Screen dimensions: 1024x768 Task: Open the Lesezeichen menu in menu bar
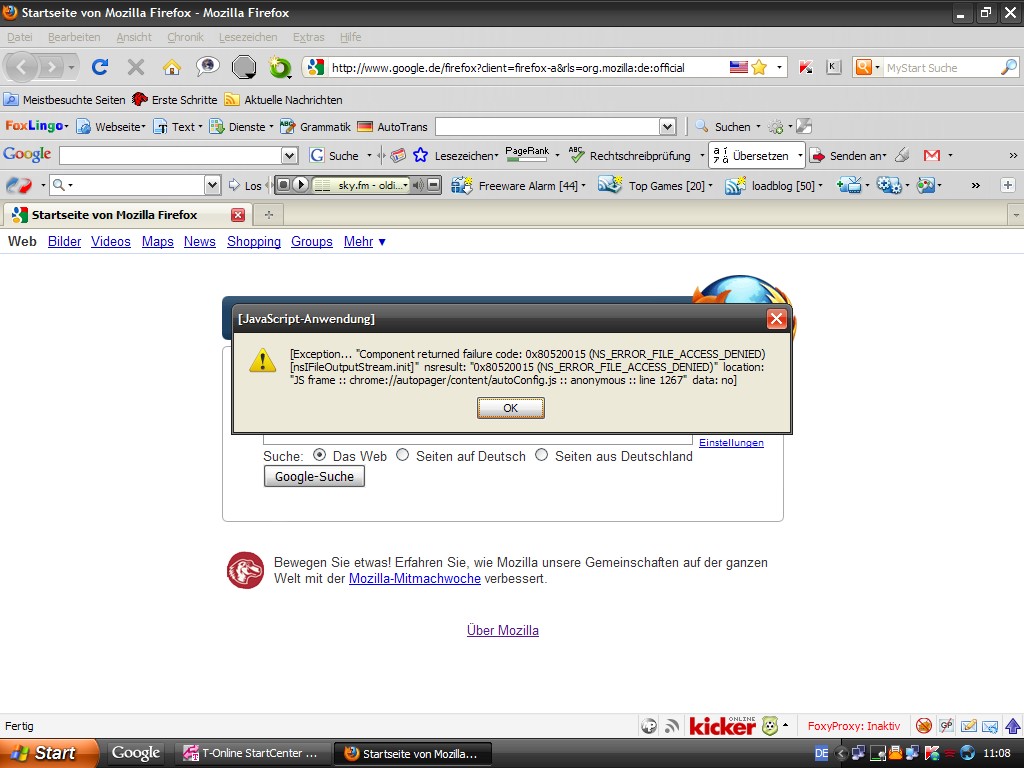point(248,37)
